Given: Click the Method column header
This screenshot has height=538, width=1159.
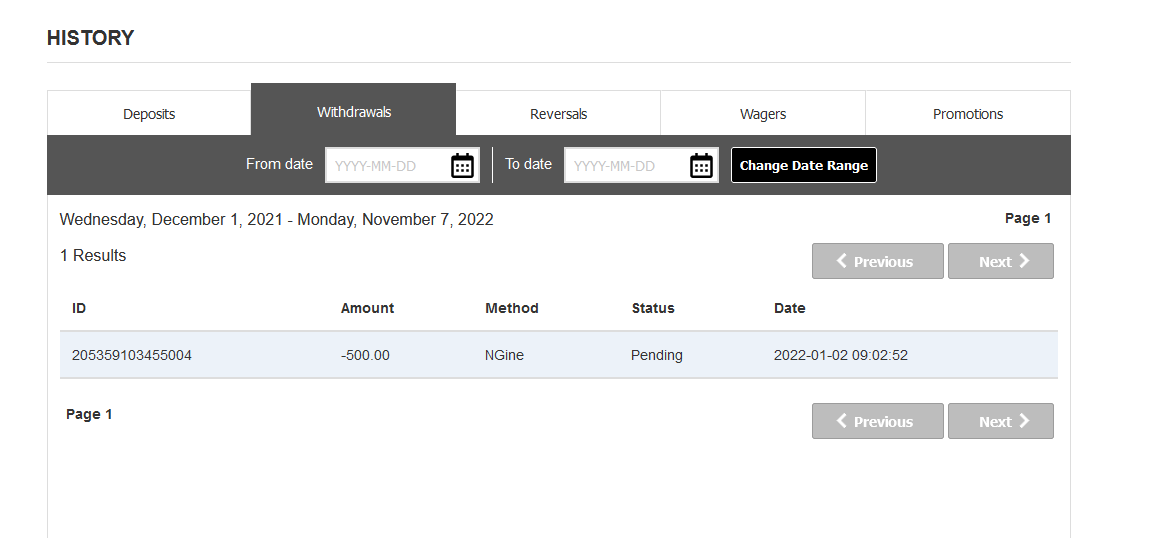Looking at the screenshot, I should pos(512,308).
